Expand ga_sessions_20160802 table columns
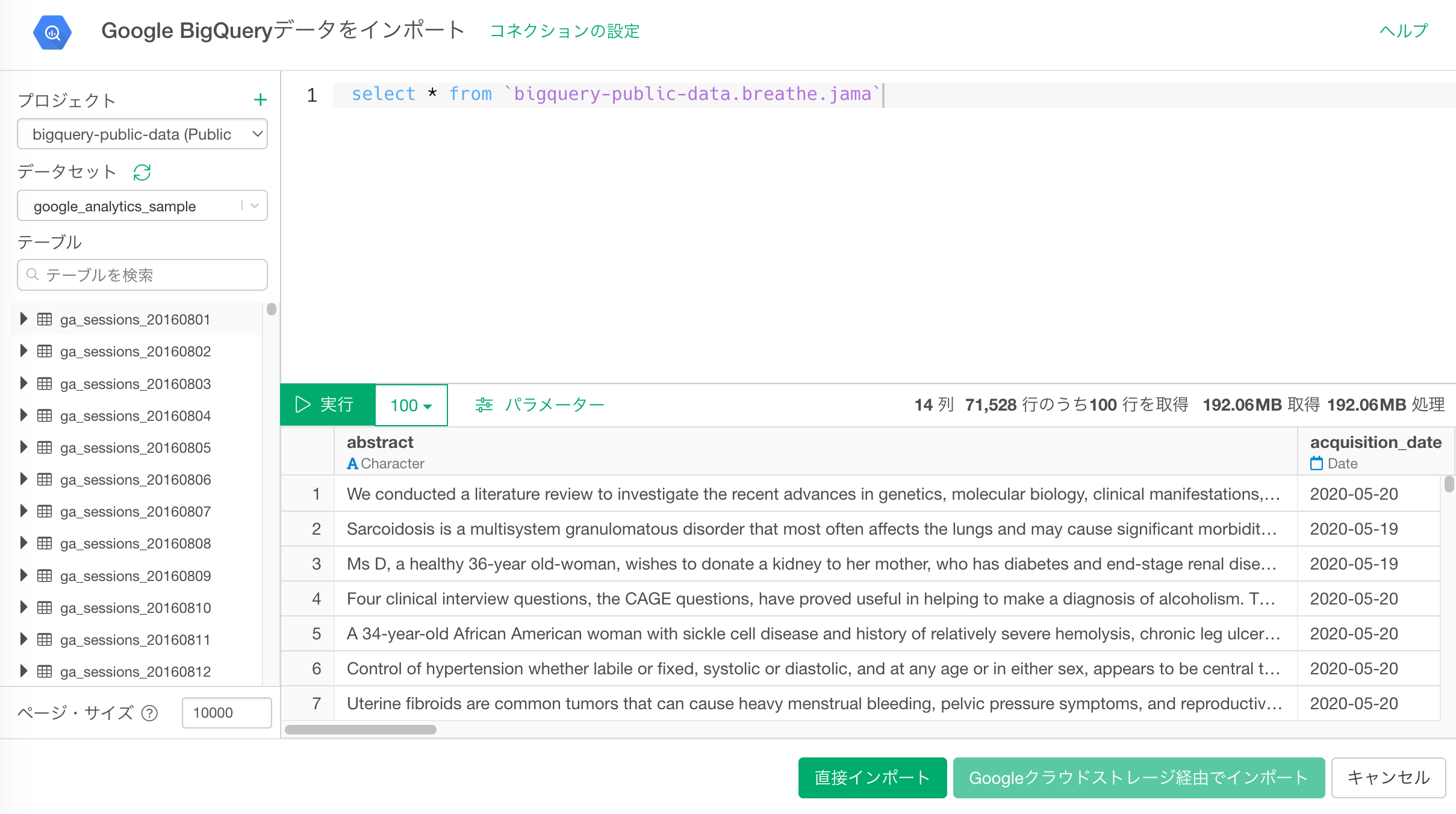Image resolution: width=1456 pixels, height=814 pixels. click(x=23, y=350)
